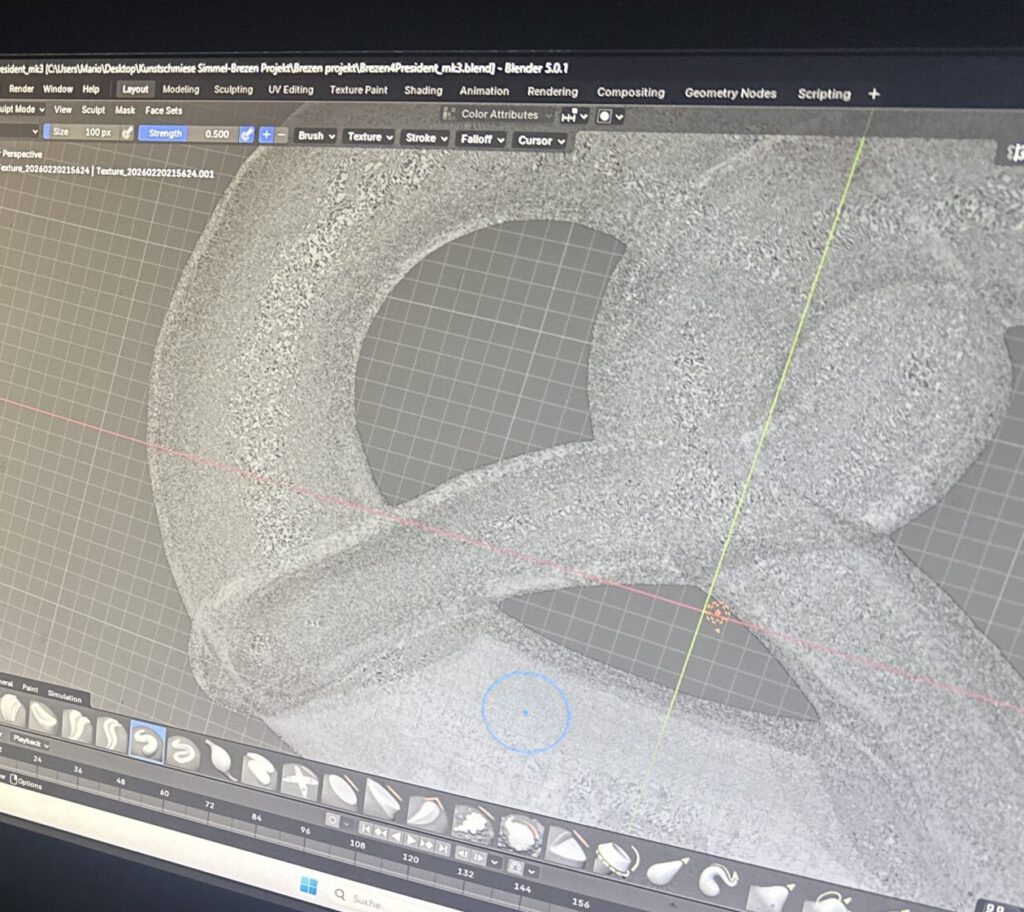Viewport: 1024px width, 912px height.
Task: Switch brush shelf to Paint tab
Action: (30, 688)
